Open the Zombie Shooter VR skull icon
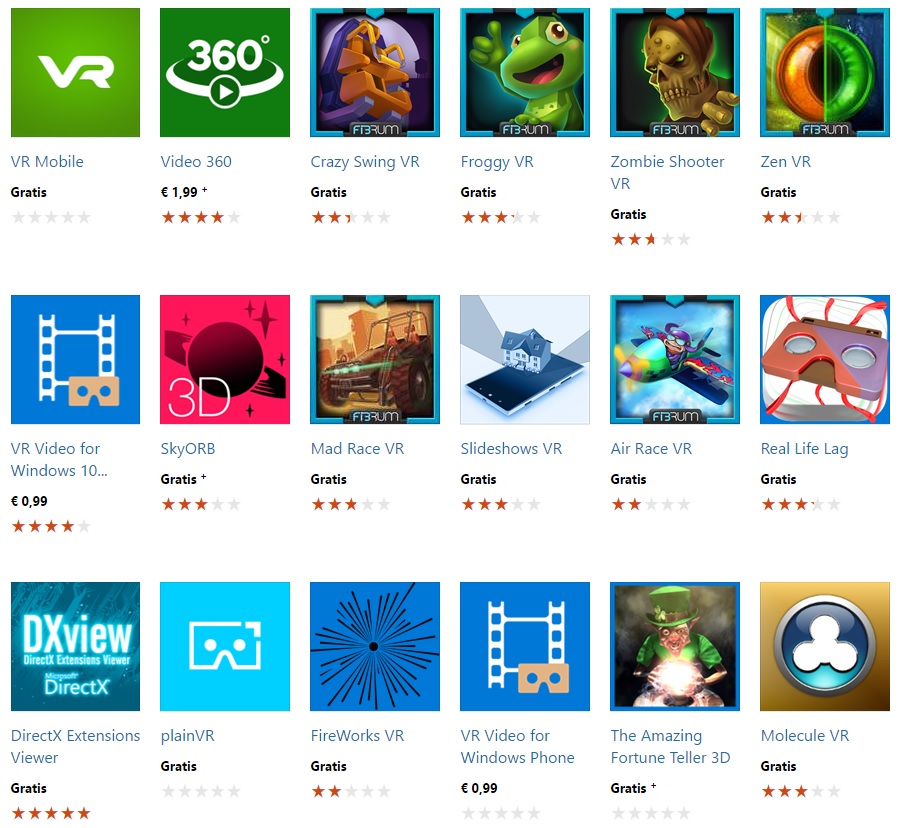Screen dimensions: 911x828 point(675,73)
